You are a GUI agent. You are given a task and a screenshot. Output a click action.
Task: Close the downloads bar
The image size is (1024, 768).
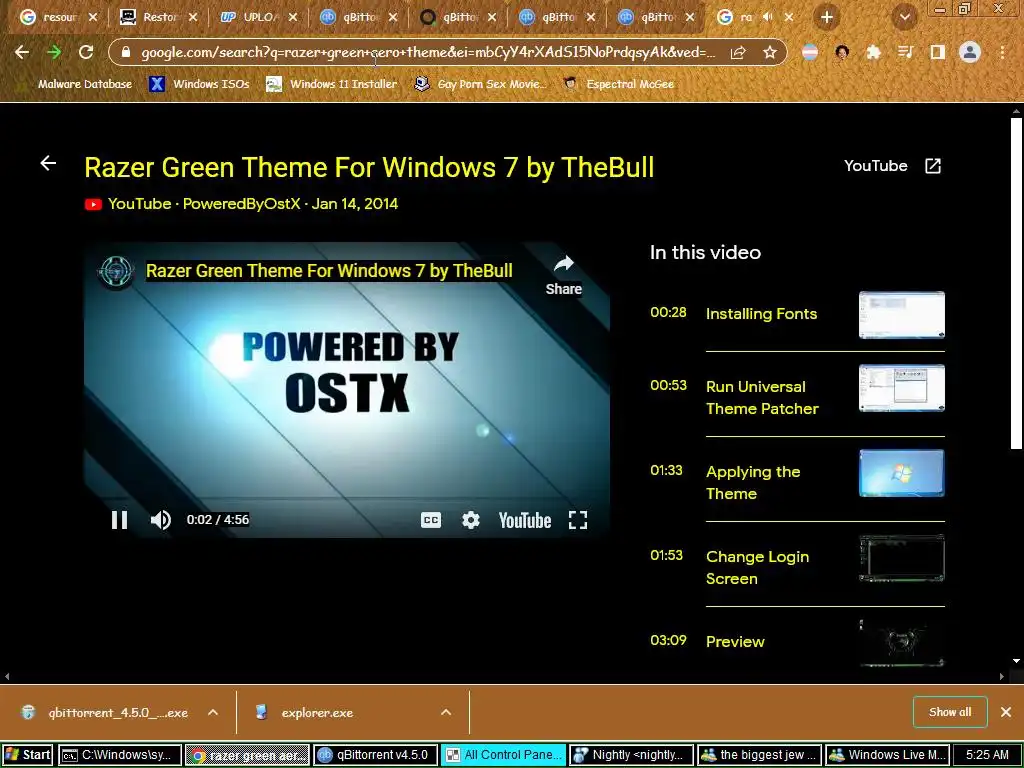coord(1006,712)
